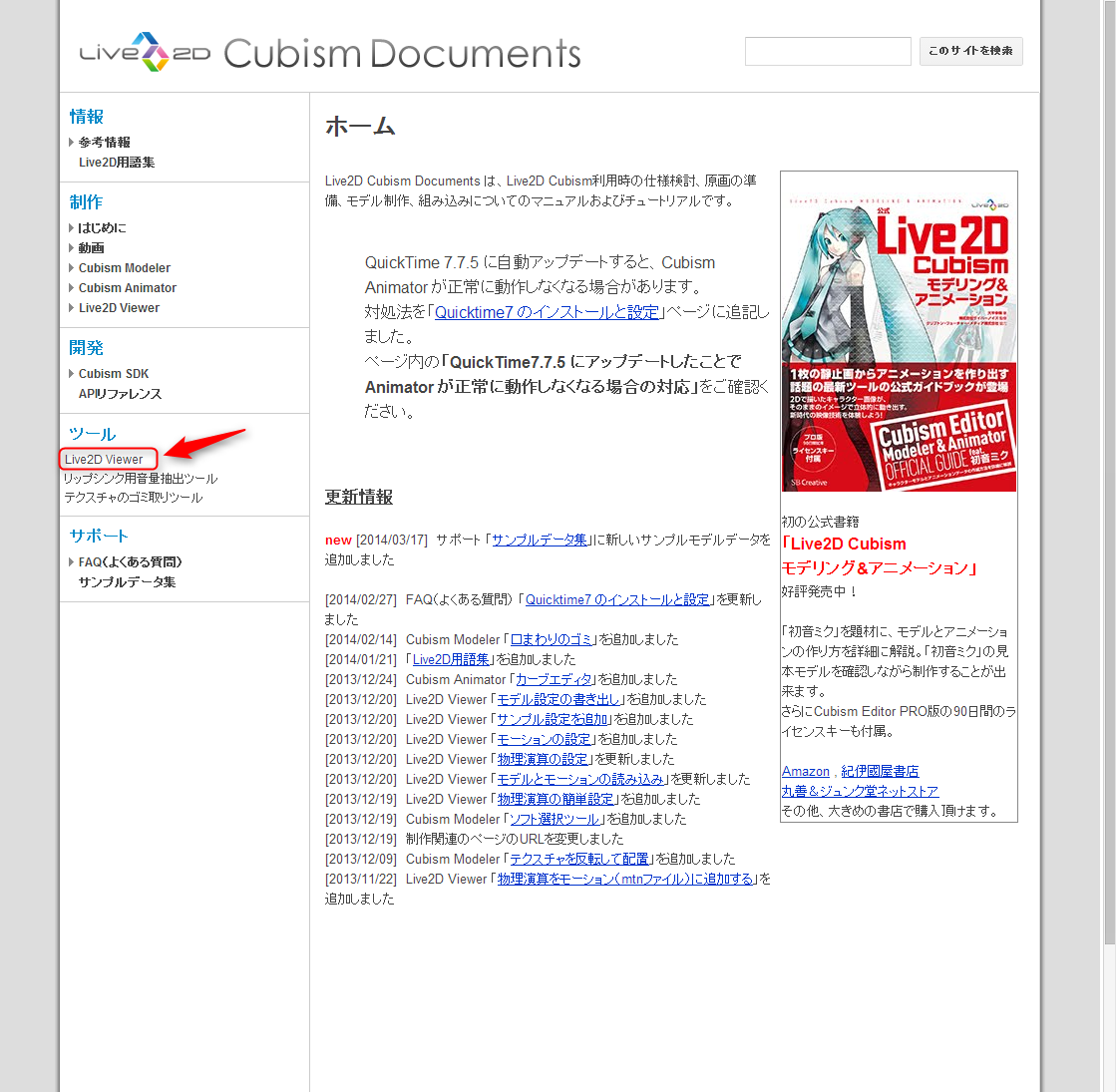Open the 制作 section heading

coord(87,201)
